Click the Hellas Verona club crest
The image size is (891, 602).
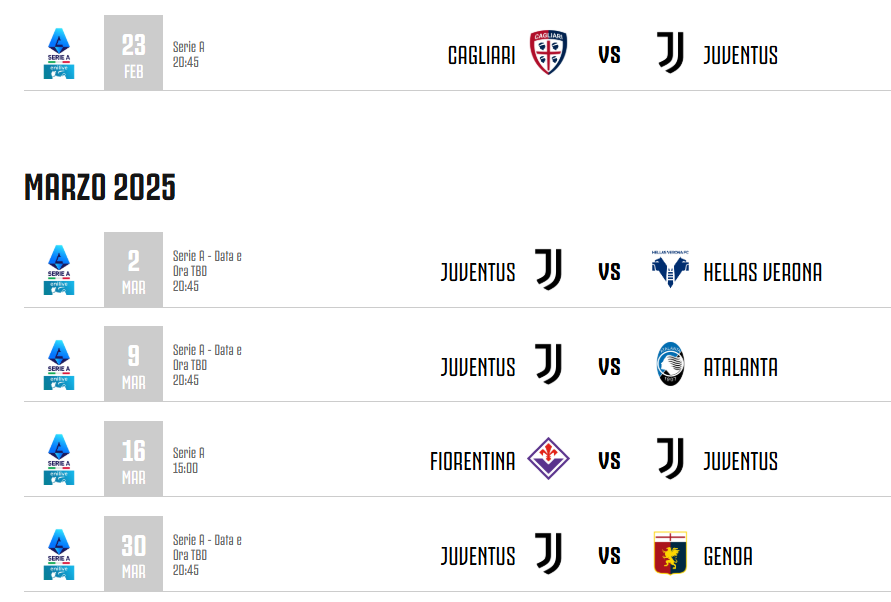(671, 269)
